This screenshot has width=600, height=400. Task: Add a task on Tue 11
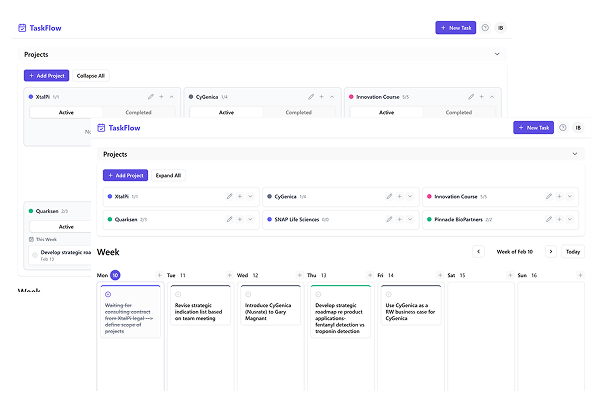pyautogui.click(x=229, y=275)
